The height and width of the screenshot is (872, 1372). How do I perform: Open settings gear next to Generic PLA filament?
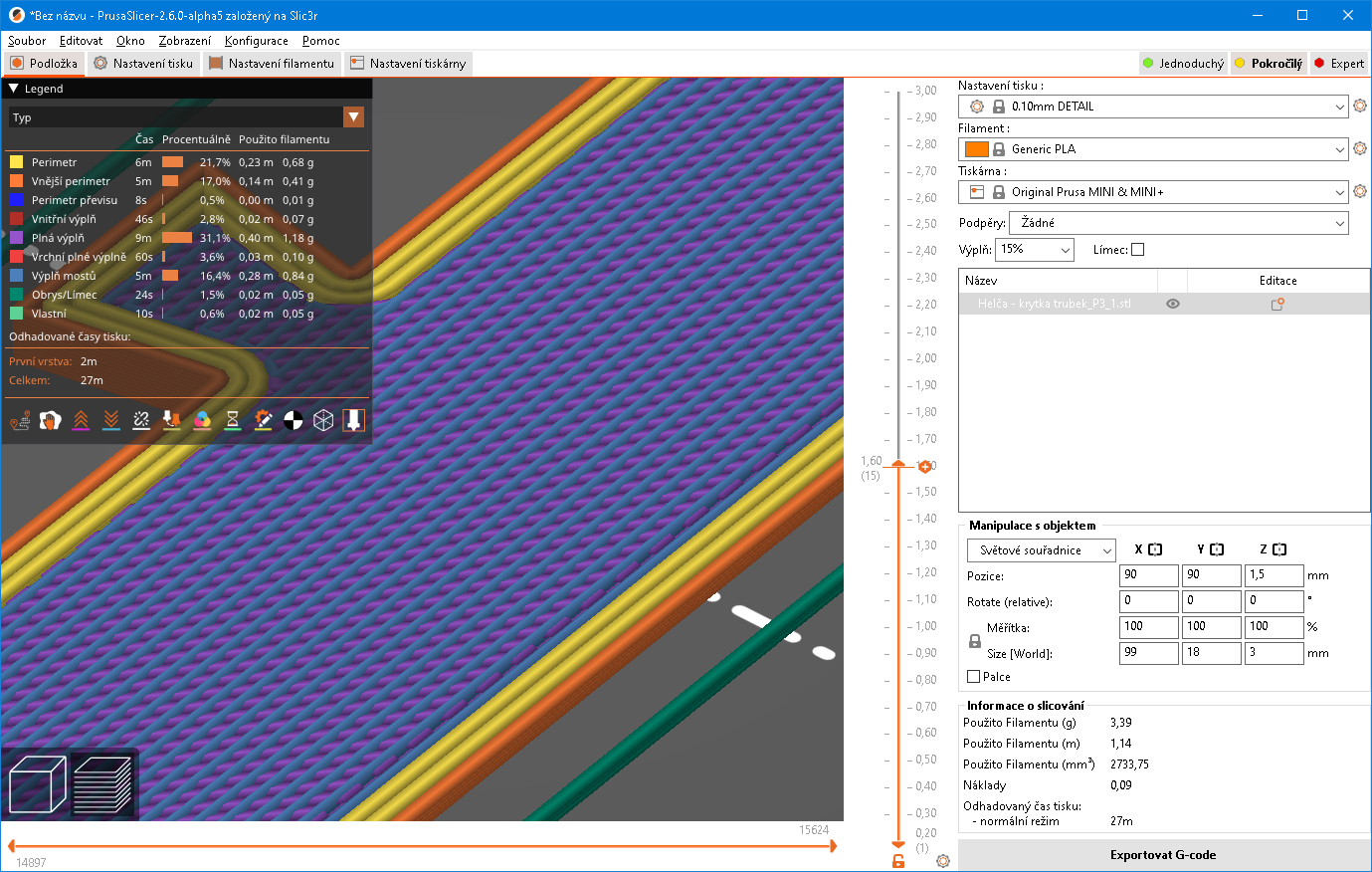coord(1359,148)
